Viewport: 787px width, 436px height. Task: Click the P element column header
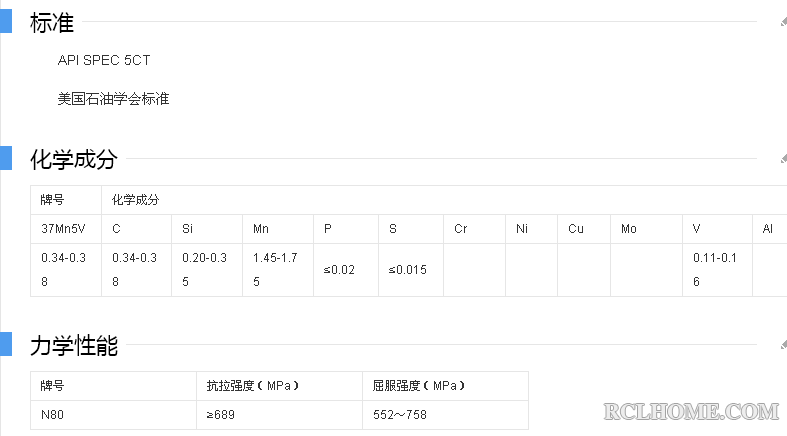click(x=346, y=229)
